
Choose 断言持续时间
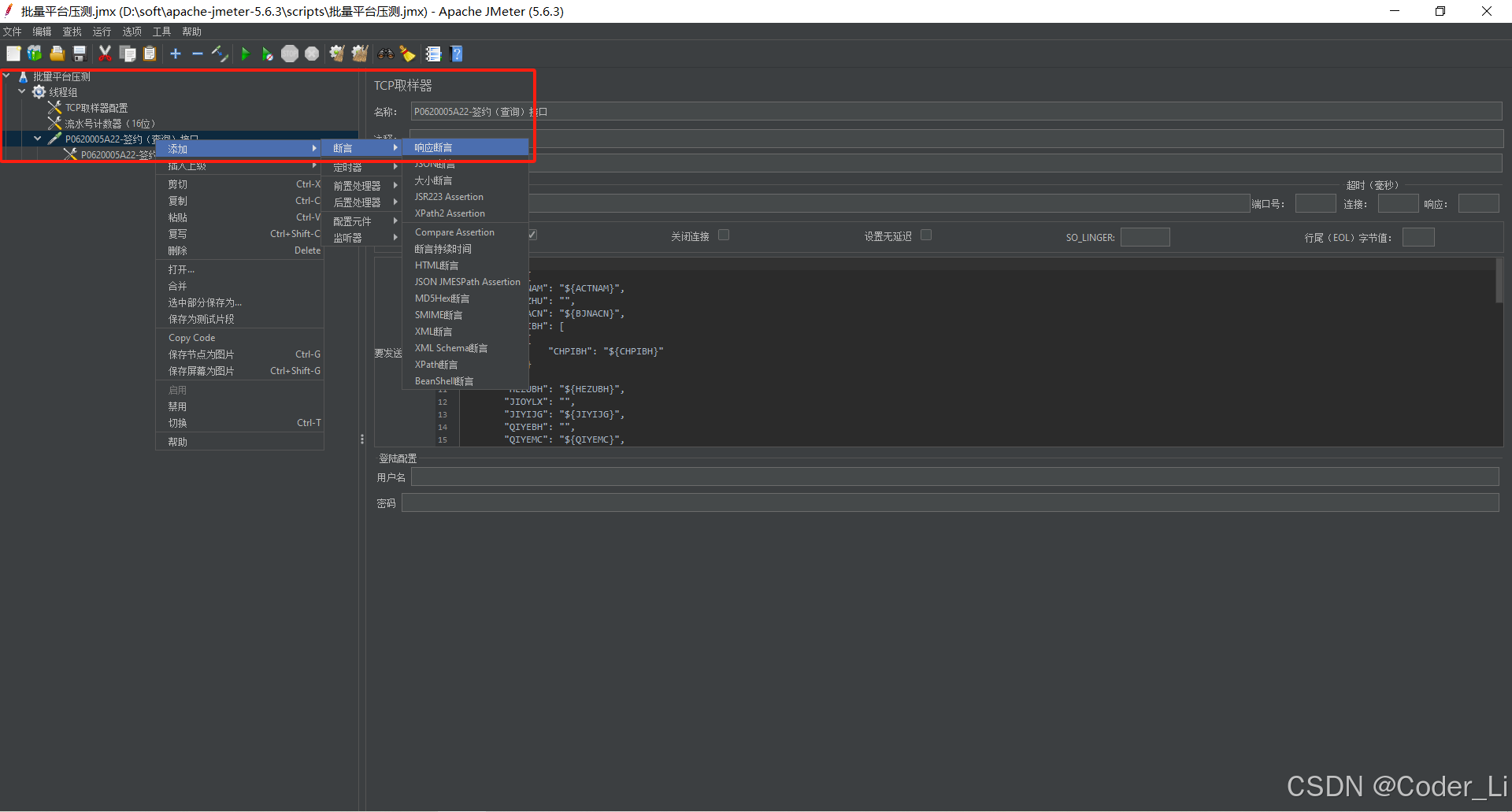click(x=465, y=249)
